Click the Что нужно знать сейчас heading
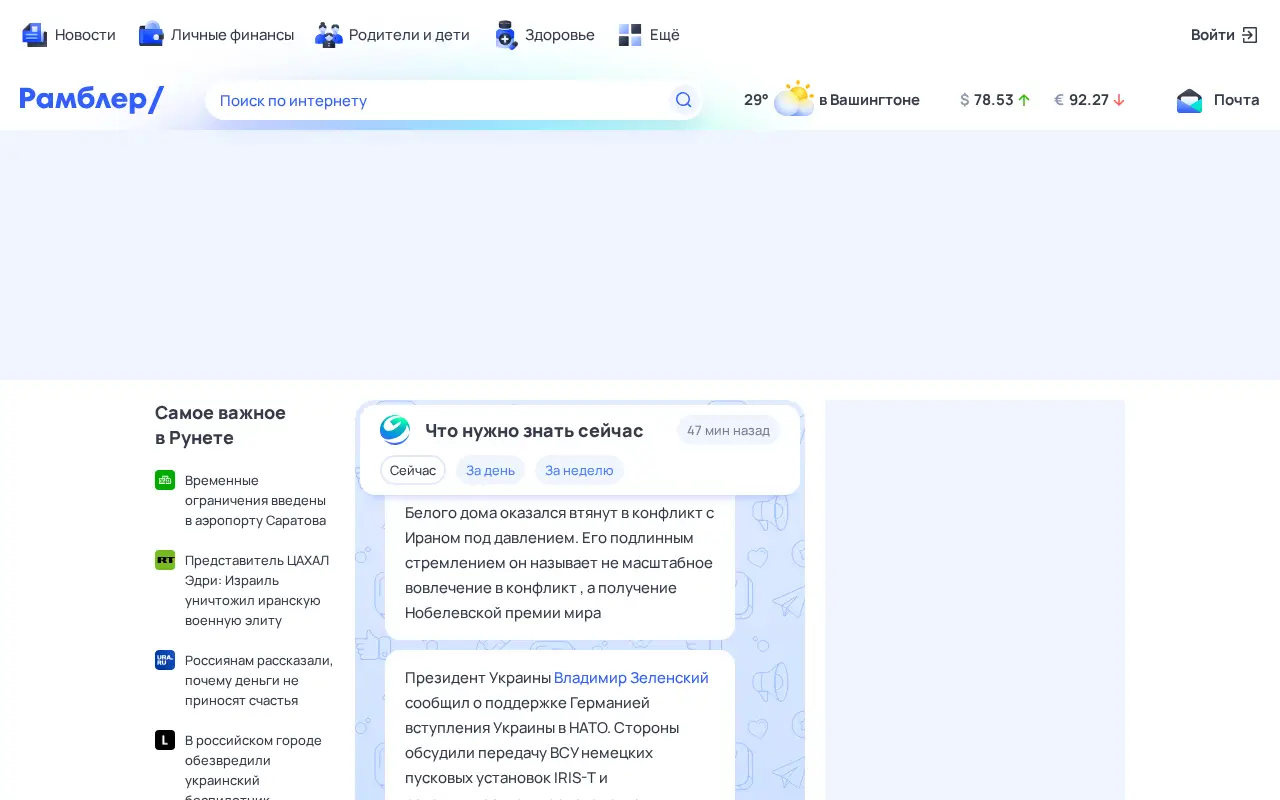 pyautogui.click(x=534, y=430)
